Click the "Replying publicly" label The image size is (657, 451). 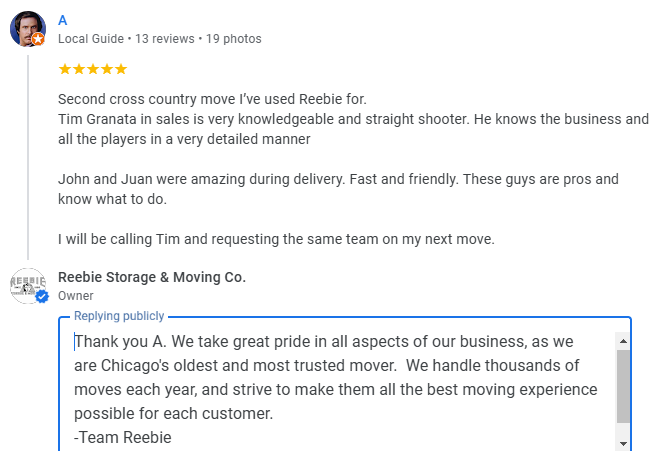(119, 316)
